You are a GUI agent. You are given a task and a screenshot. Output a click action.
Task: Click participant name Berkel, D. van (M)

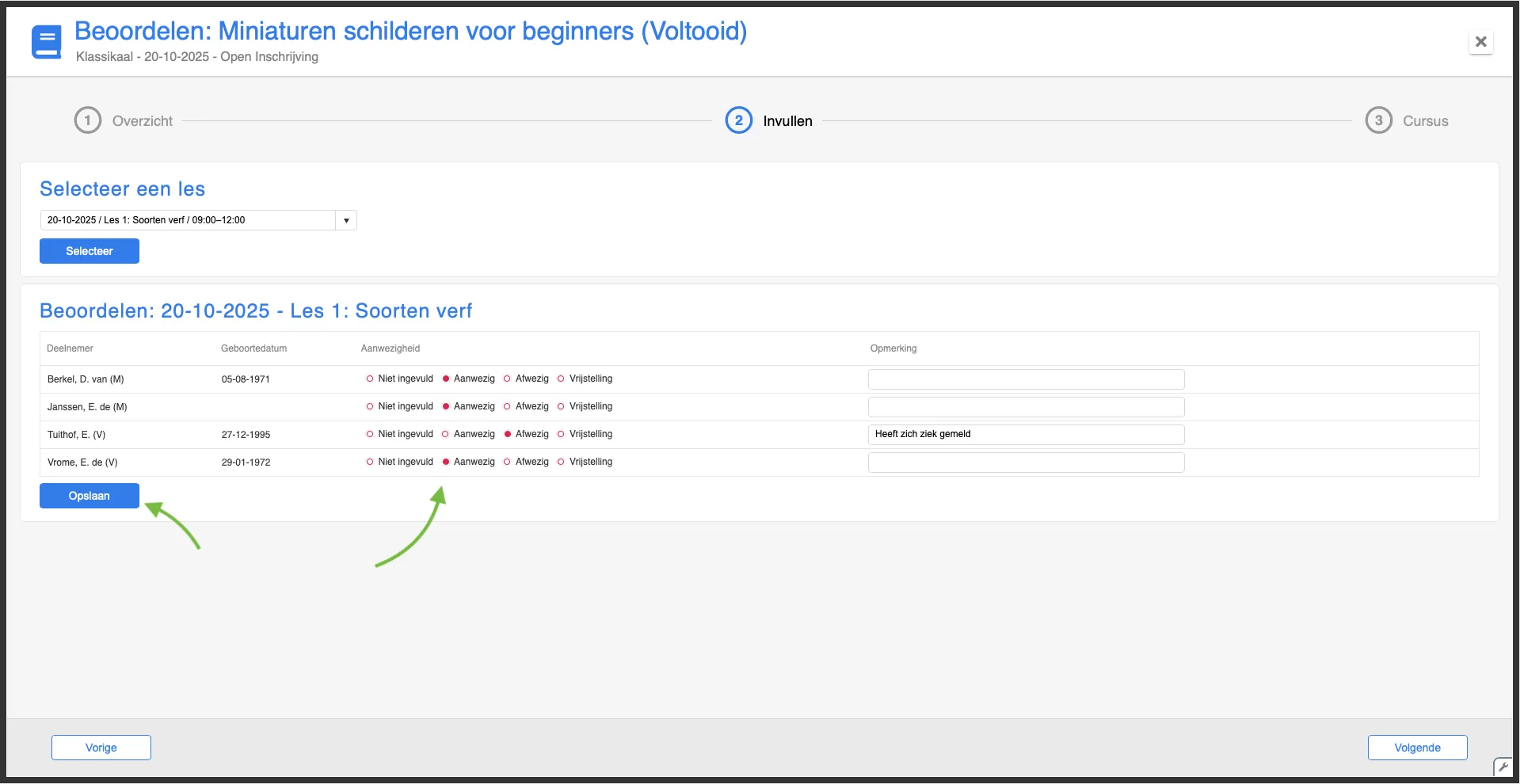coord(86,379)
